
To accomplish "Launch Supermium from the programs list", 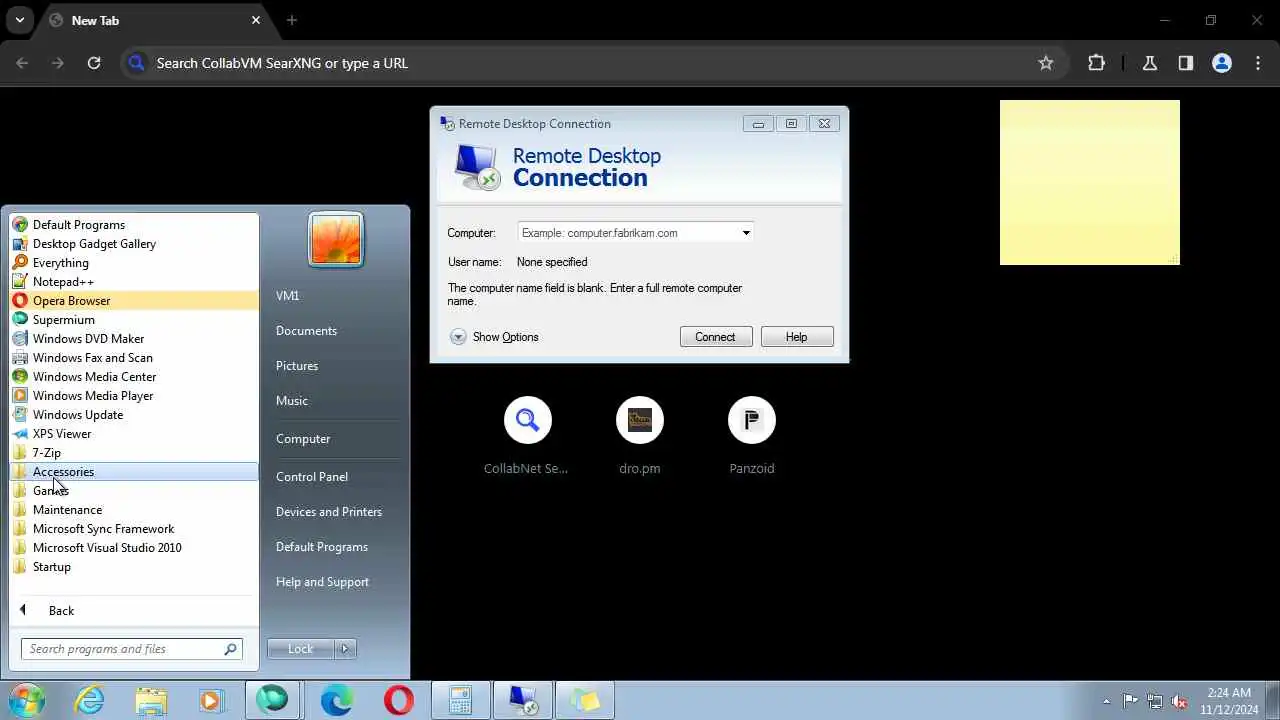I will (x=134, y=320).
